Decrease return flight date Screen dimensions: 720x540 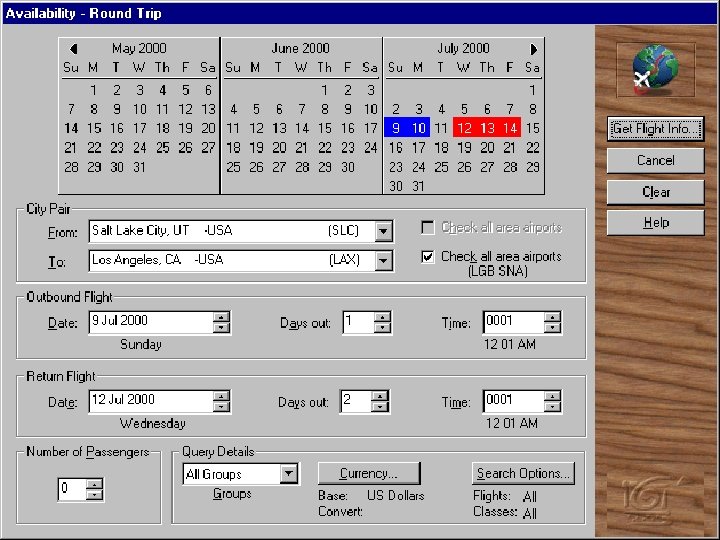point(221,406)
